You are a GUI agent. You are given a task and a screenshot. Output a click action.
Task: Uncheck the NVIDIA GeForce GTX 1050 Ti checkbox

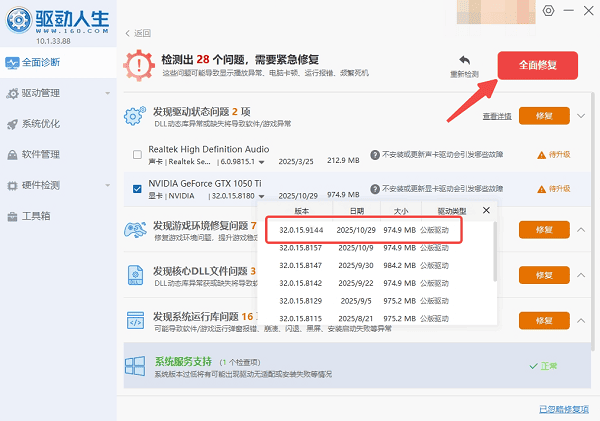pos(137,189)
